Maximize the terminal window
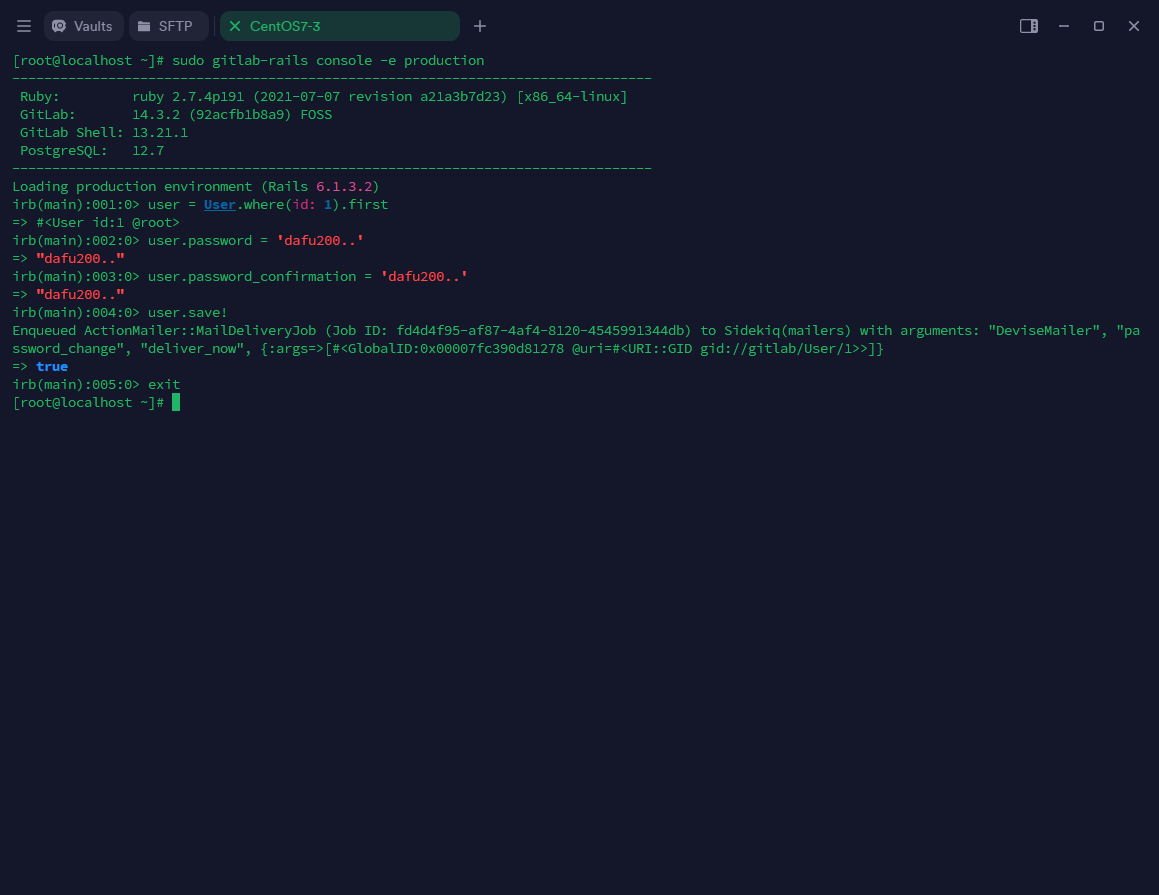Screen dimensions: 1159x895 (1098, 26)
